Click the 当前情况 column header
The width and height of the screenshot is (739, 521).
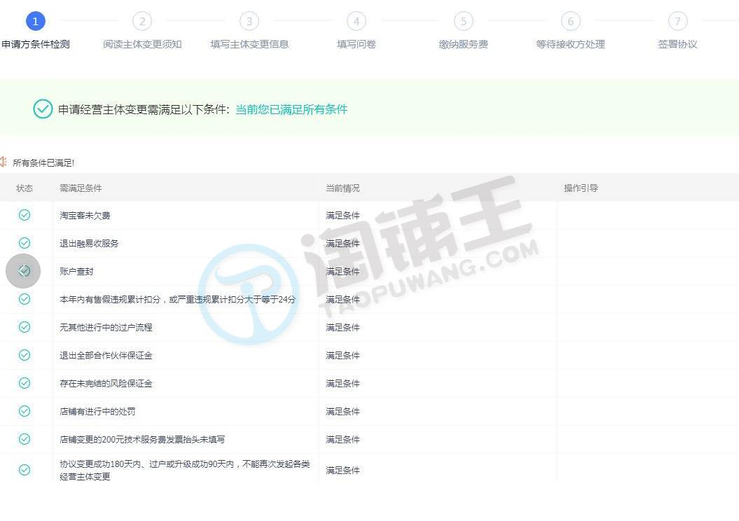pyautogui.click(x=342, y=188)
